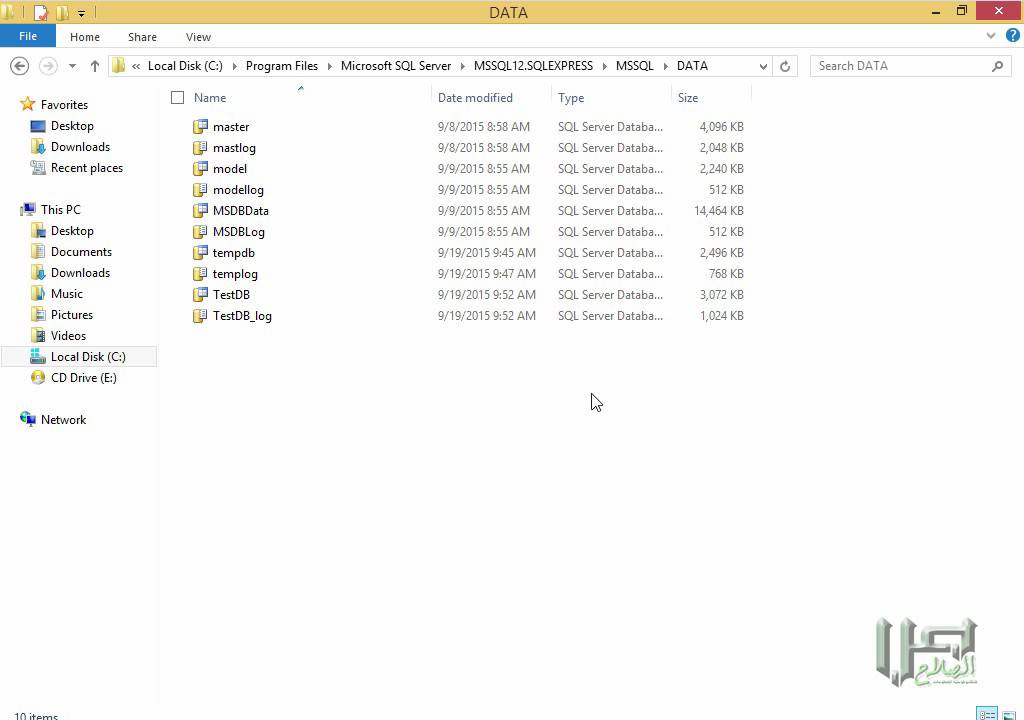Switch to the Share ribbon tab

142,37
